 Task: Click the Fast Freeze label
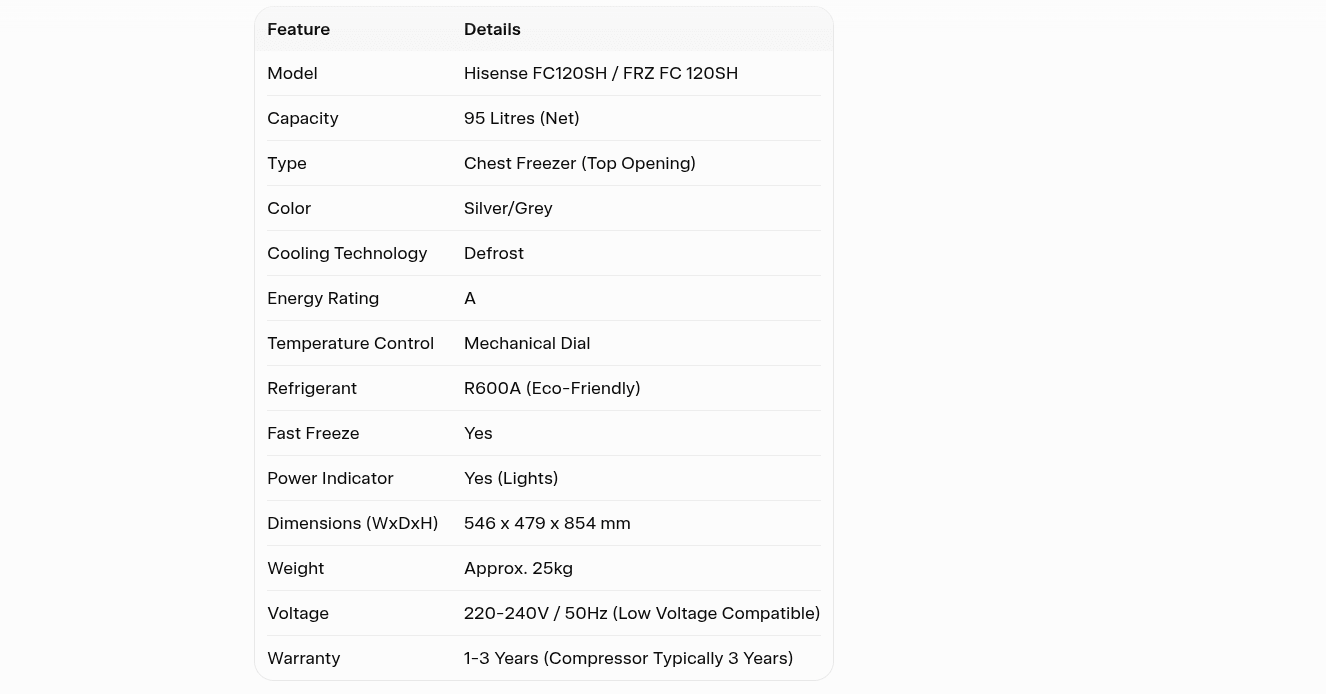coord(313,433)
